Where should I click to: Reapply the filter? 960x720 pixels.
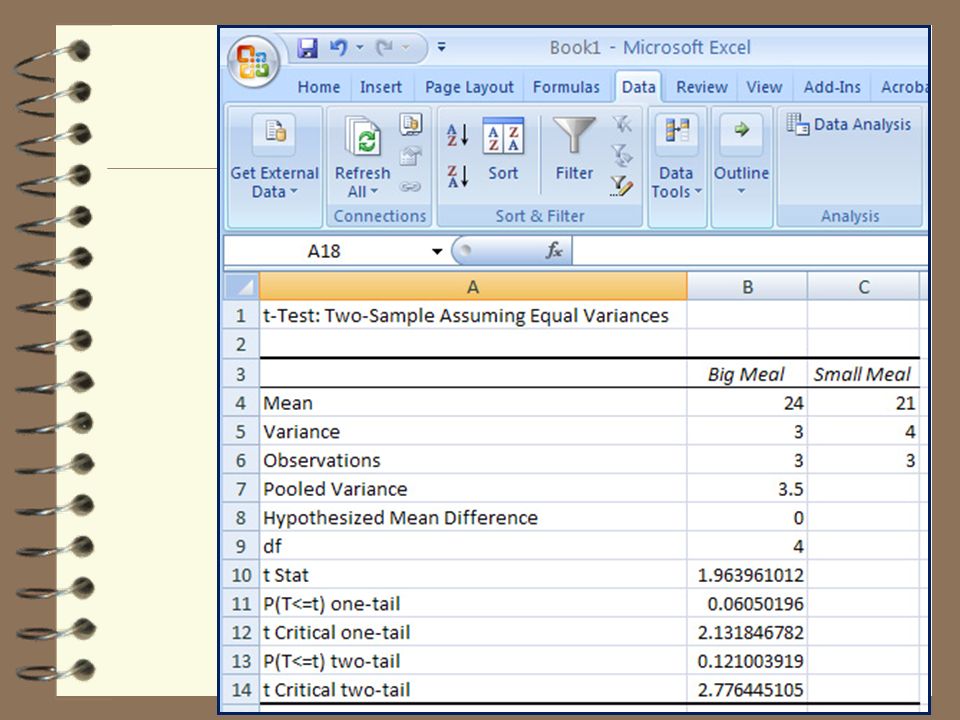pos(622,155)
